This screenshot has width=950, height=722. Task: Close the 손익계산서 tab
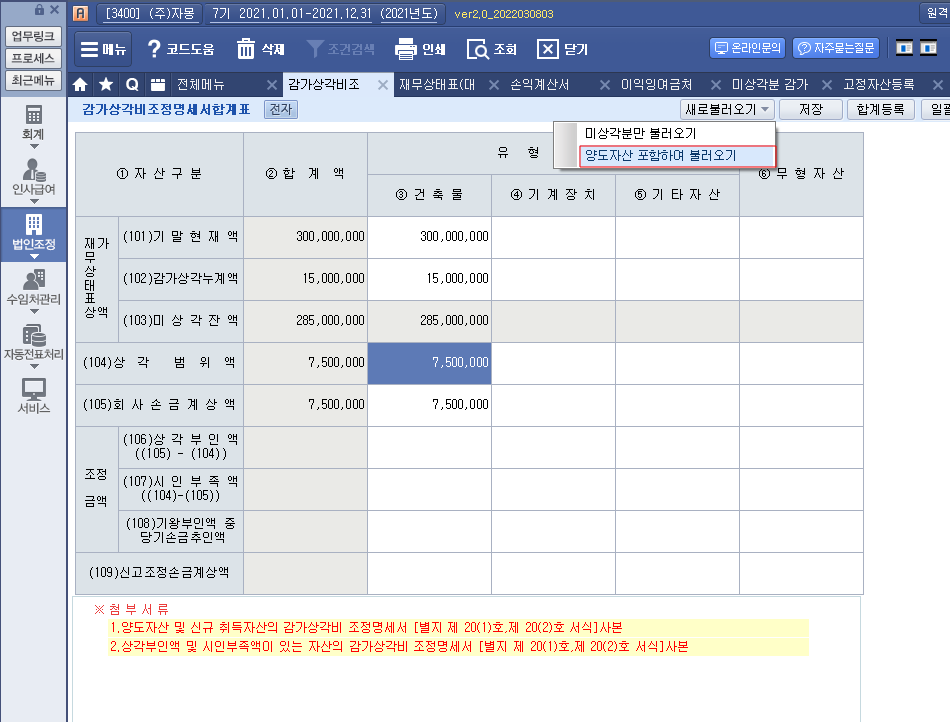point(605,85)
